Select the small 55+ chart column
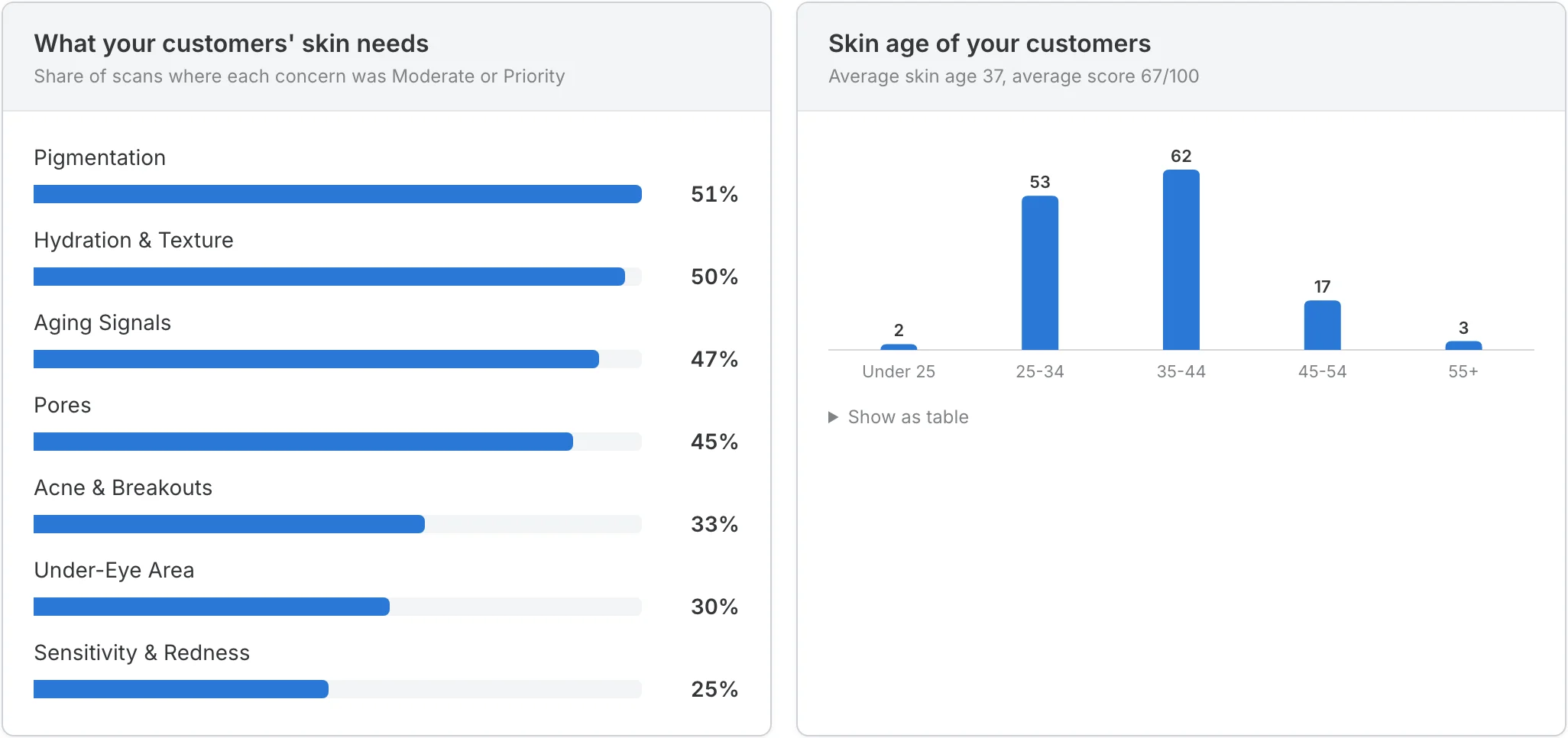Screen dimensions: 1568x738 (1463, 345)
